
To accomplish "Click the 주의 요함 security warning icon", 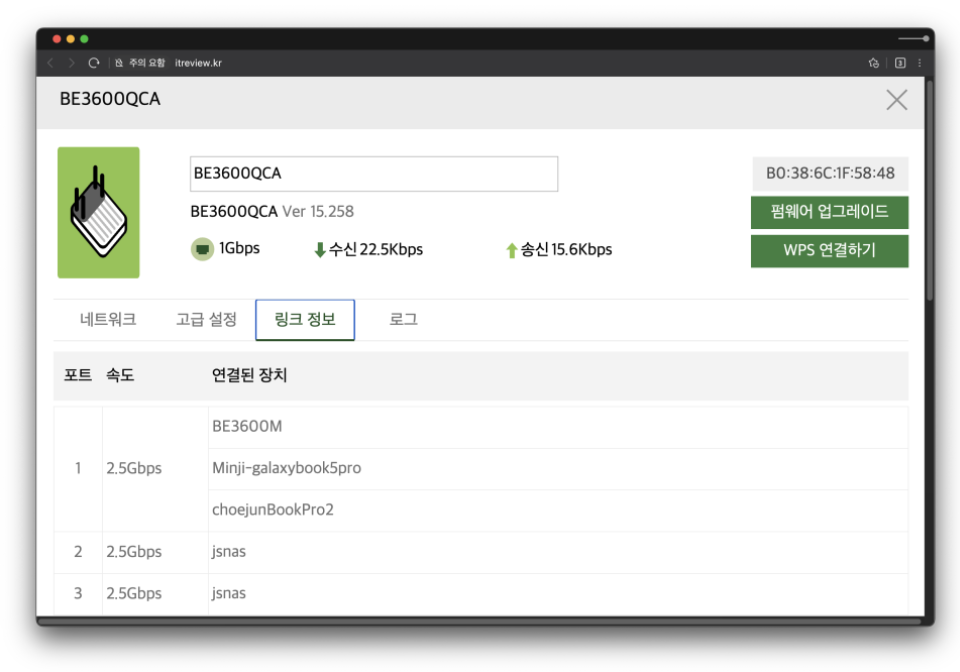I will click(119, 63).
